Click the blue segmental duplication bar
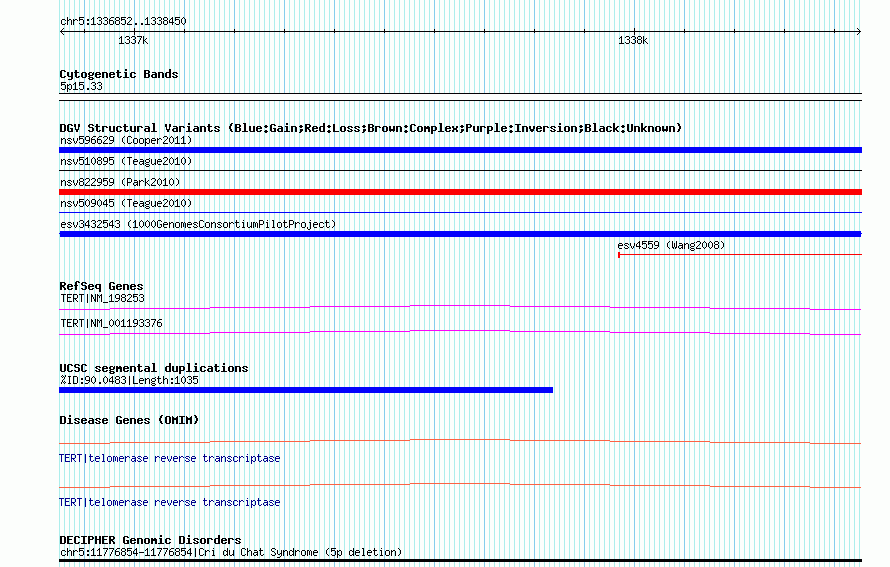Viewport: 890px width, 567px height. coord(306,390)
